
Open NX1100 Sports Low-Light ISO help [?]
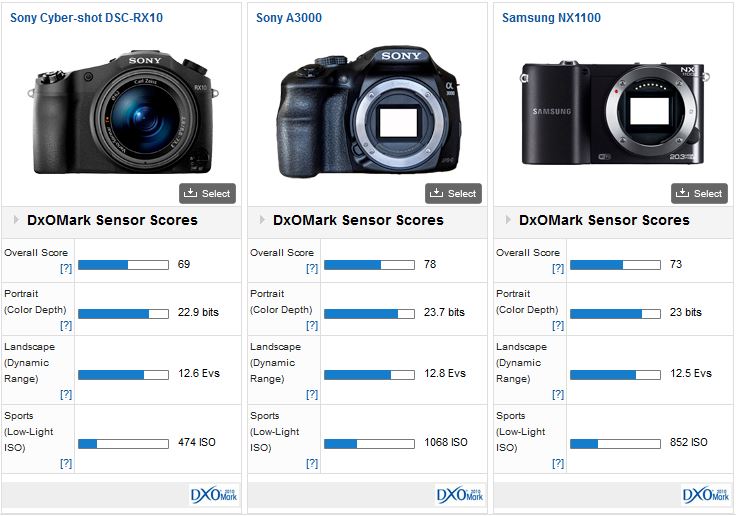pos(558,463)
